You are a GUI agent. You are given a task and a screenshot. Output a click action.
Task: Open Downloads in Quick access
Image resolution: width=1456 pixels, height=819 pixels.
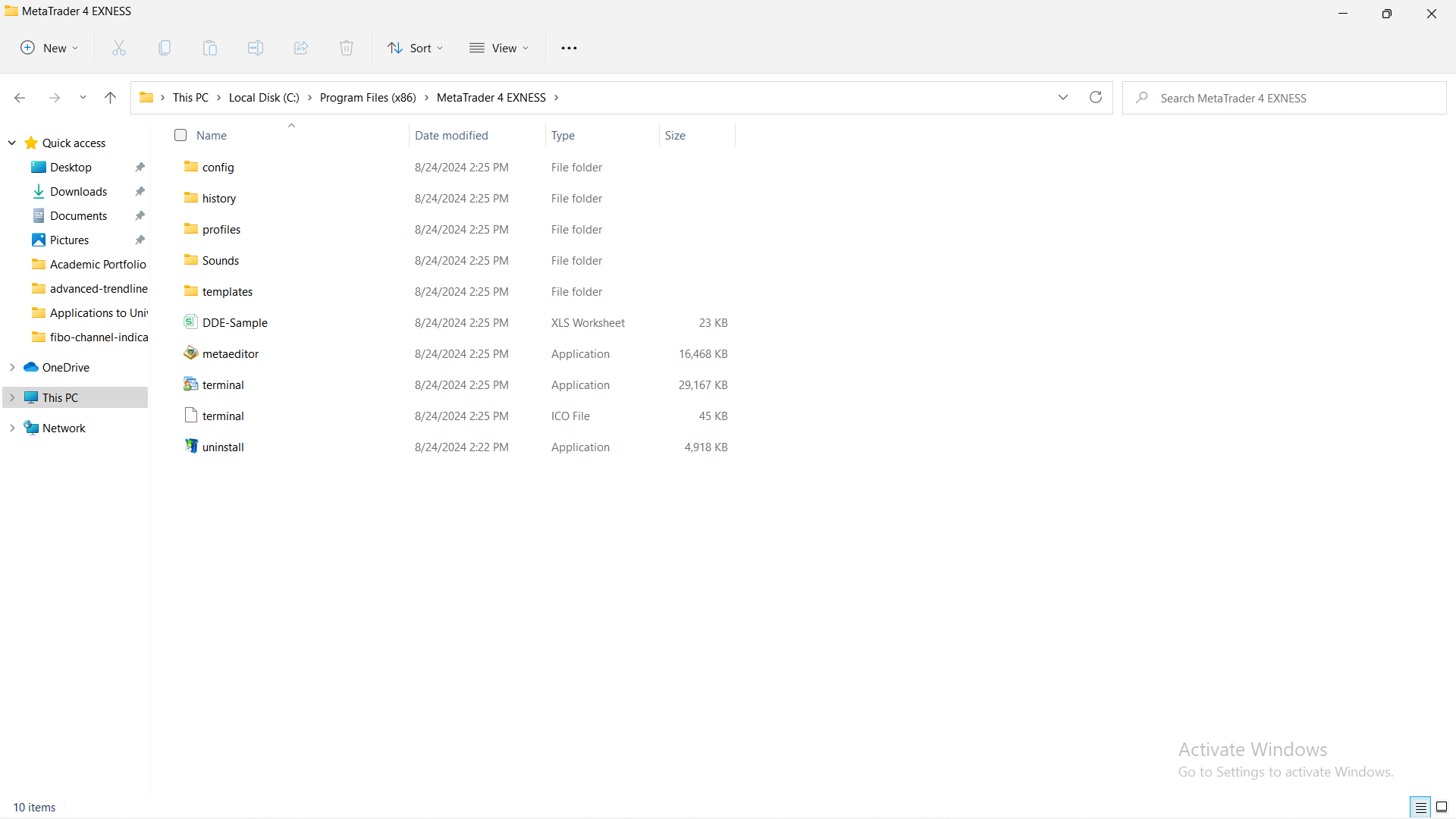click(79, 192)
